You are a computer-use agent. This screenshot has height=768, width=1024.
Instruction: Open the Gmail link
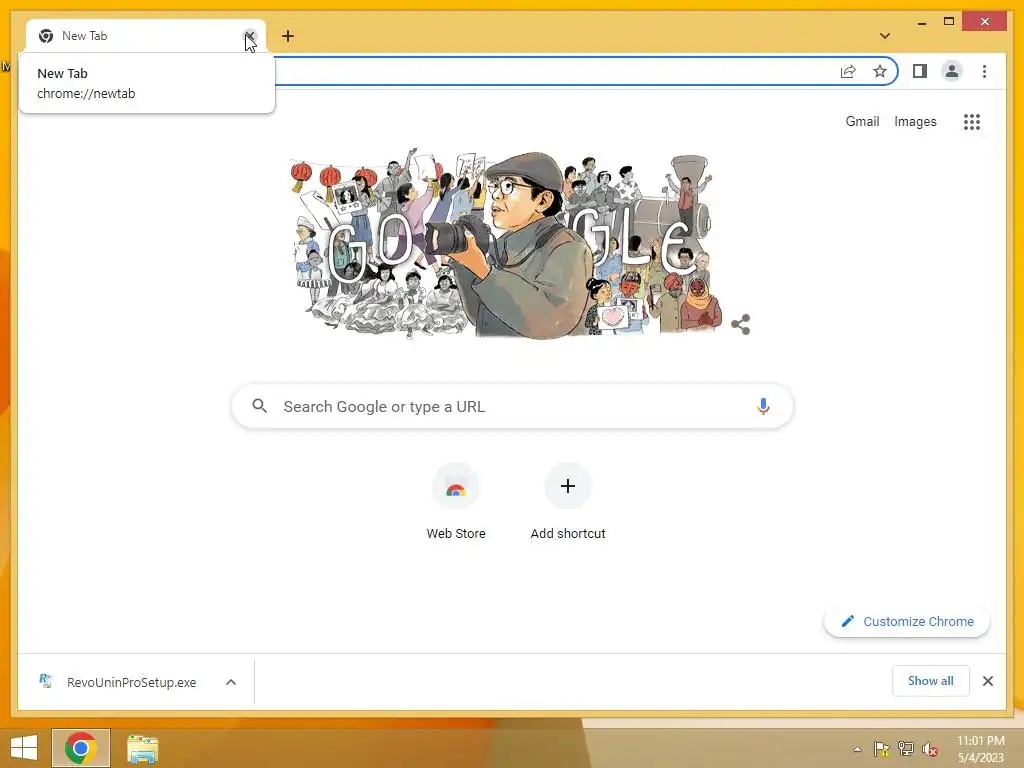pyautogui.click(x=862, y=121)
